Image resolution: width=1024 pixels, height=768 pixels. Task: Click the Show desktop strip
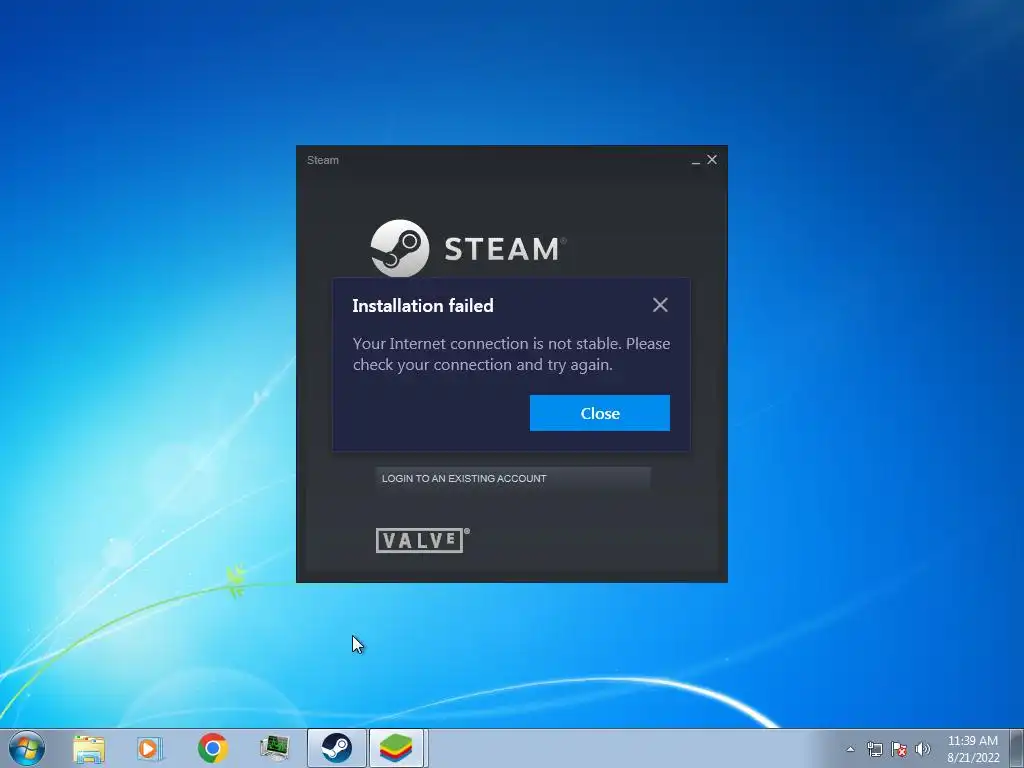(x=1016, y=748)
